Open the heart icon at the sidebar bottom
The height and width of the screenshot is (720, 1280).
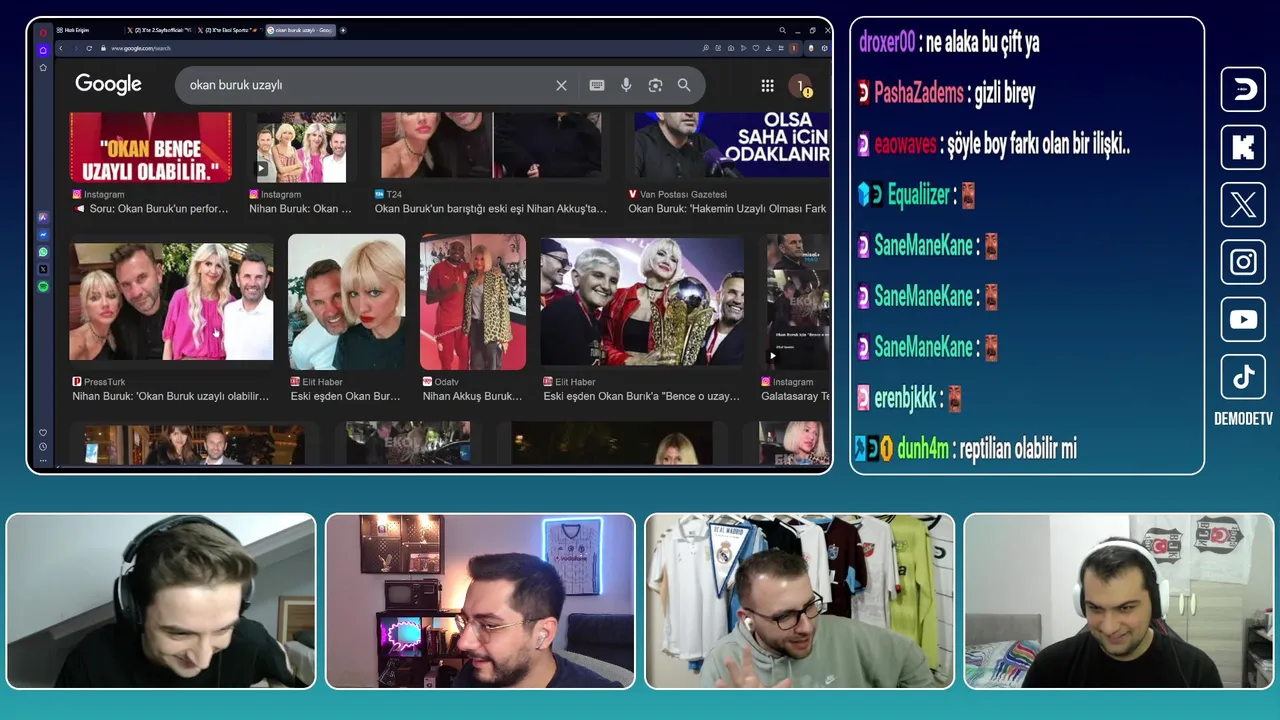(x=43, y=433)
